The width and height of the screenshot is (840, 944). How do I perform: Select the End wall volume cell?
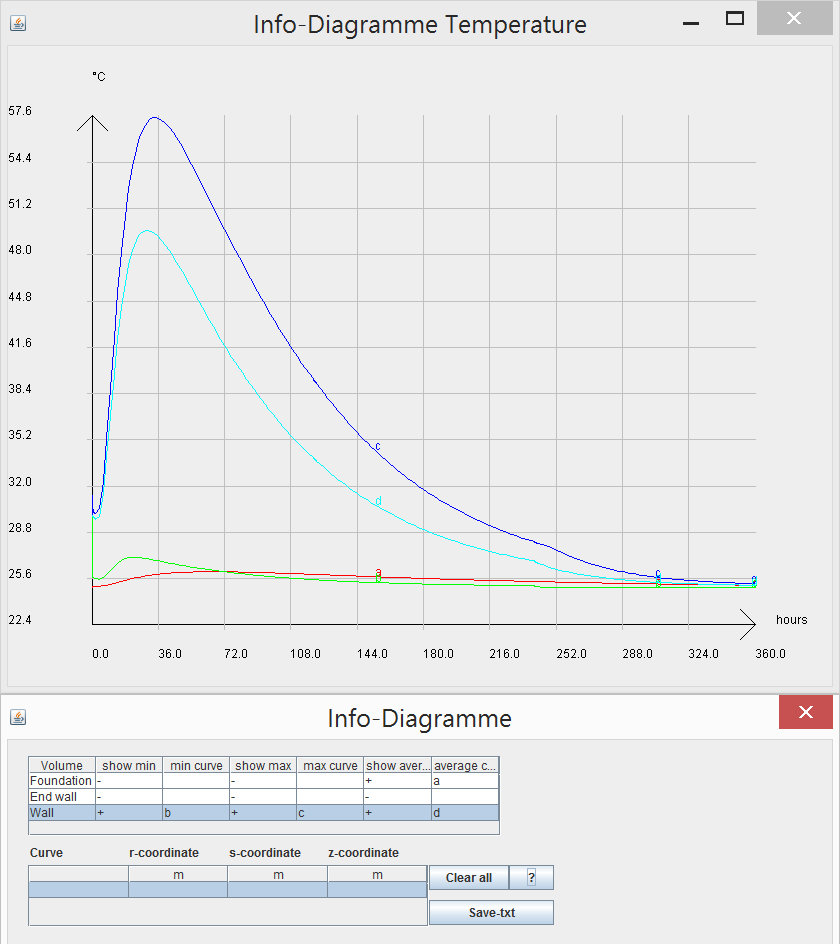(62, 796)
